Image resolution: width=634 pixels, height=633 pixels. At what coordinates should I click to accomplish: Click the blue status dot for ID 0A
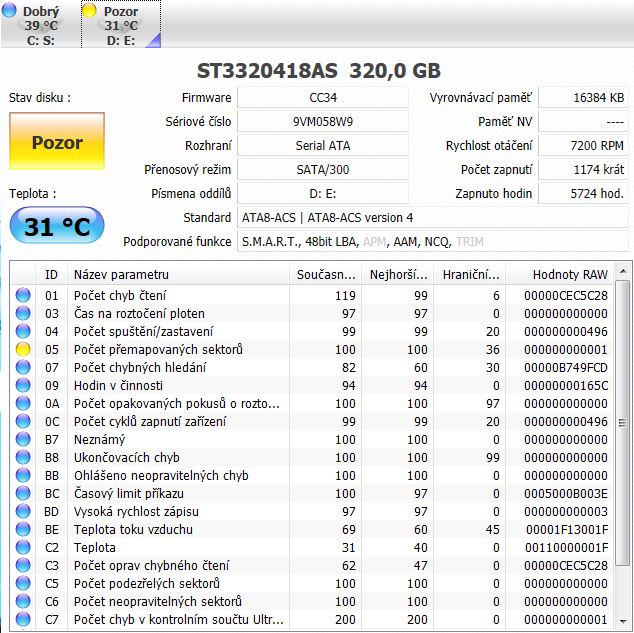tap(23, 403)
